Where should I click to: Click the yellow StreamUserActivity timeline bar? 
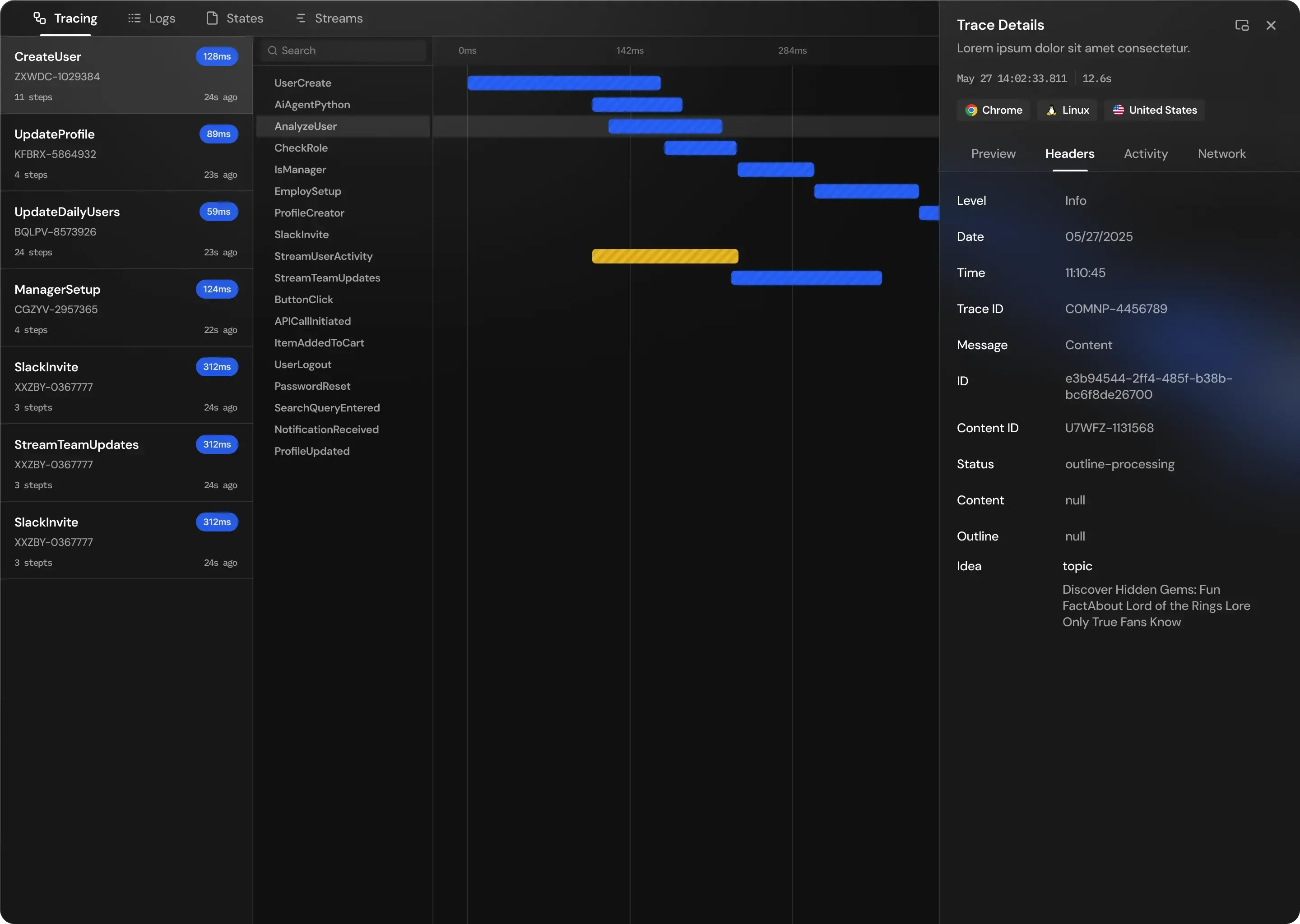tap(665, 256)
